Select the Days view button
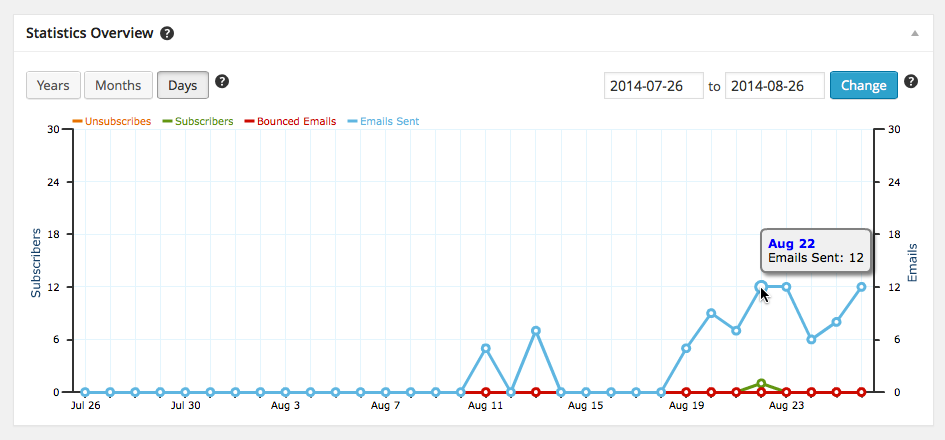The height and width of the screenshot is (440, 945). tap(183, 85)
